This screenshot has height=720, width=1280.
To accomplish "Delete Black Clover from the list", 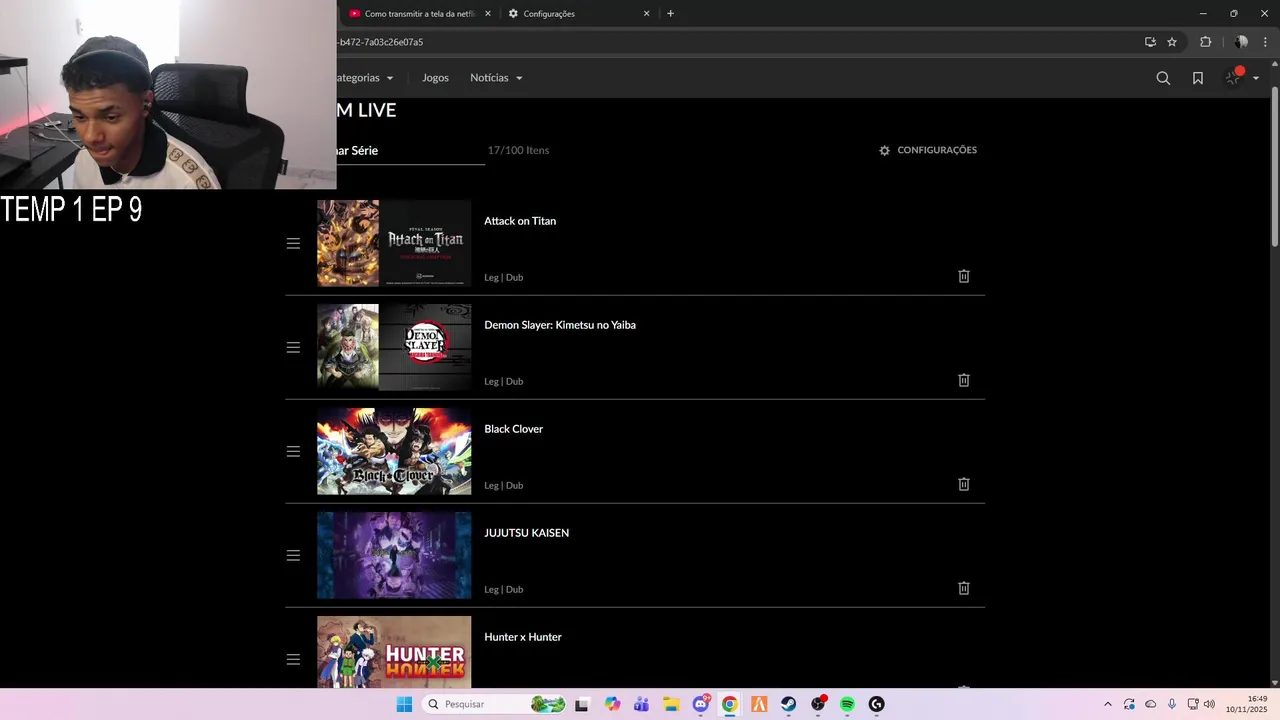I will [x=964, y=484].
